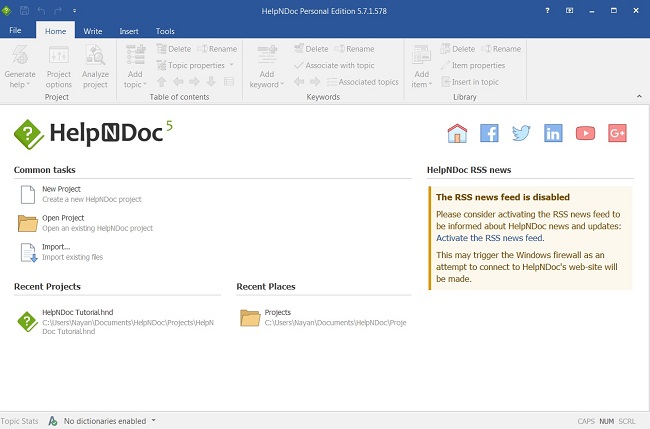This screenshot has height=429, width=650.
Task: Click the table of contents list view icon
Action: (x=229, y=81)
